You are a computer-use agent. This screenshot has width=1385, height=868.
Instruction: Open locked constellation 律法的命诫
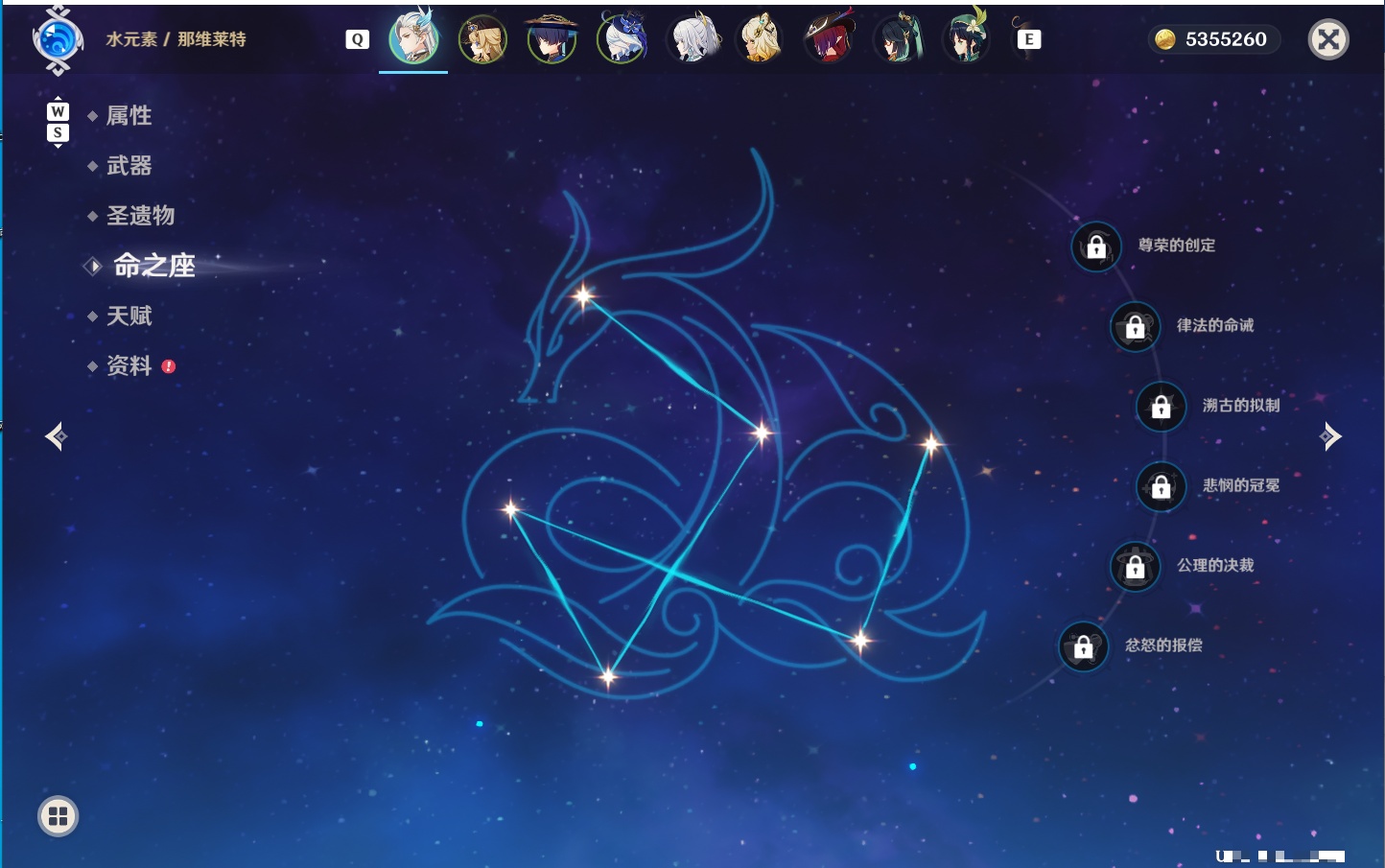coord(1136,326)
